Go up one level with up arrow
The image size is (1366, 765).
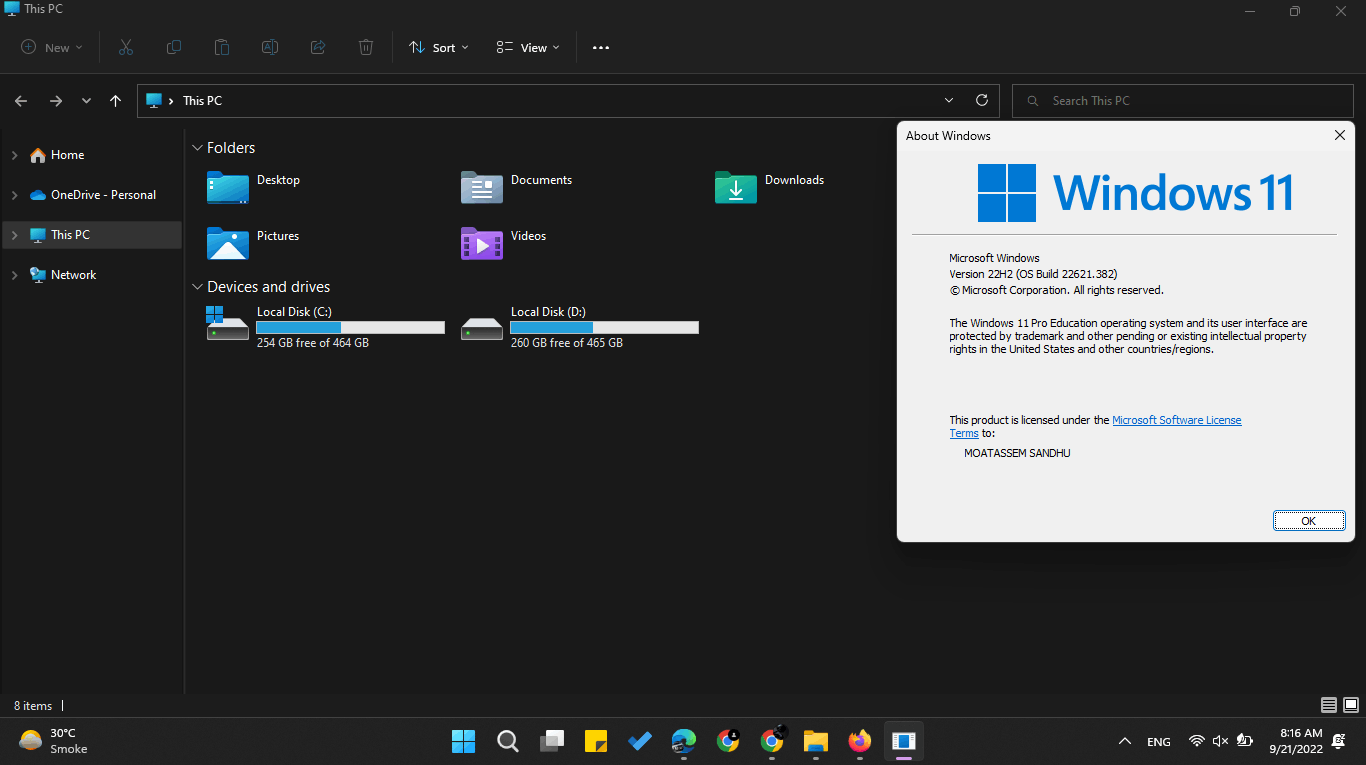point(116,101)
